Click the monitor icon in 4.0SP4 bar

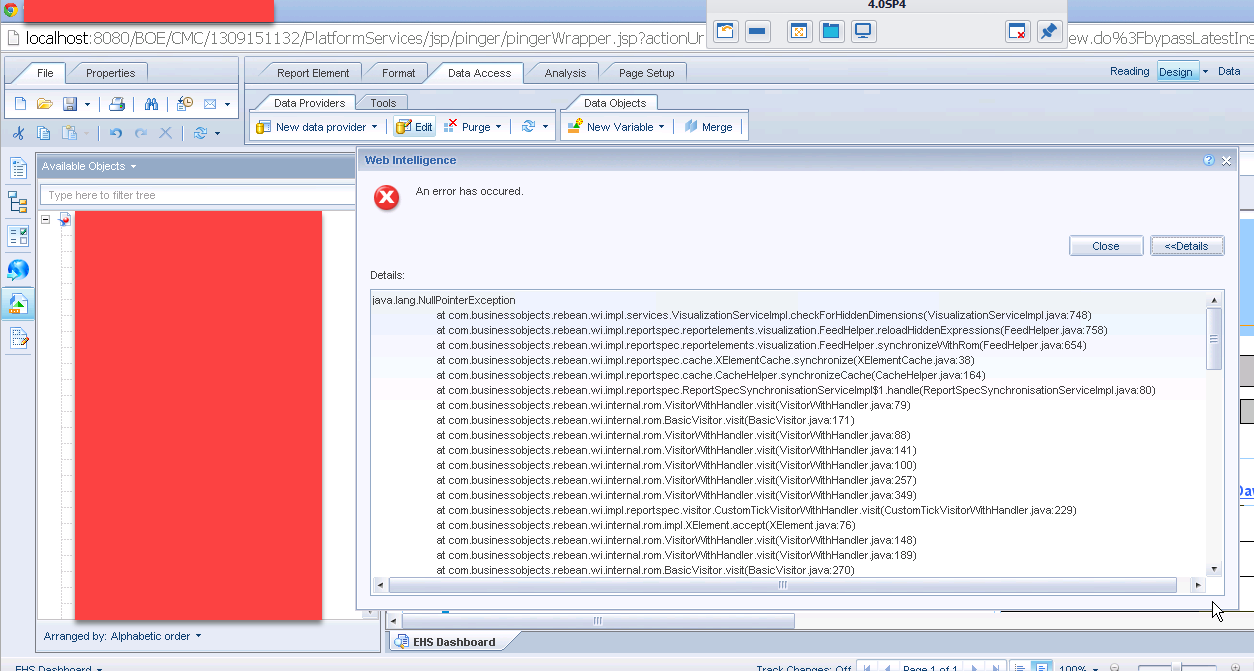tap(864, 31)
